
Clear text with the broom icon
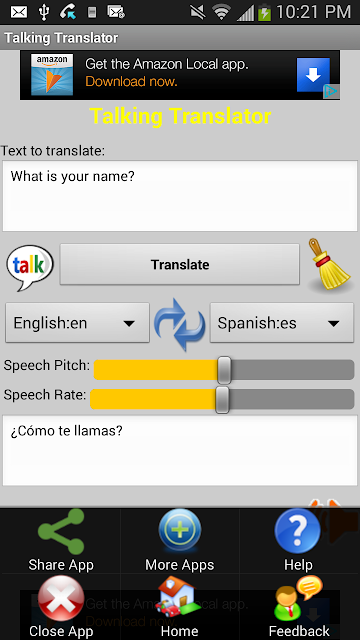click(329, 264)
